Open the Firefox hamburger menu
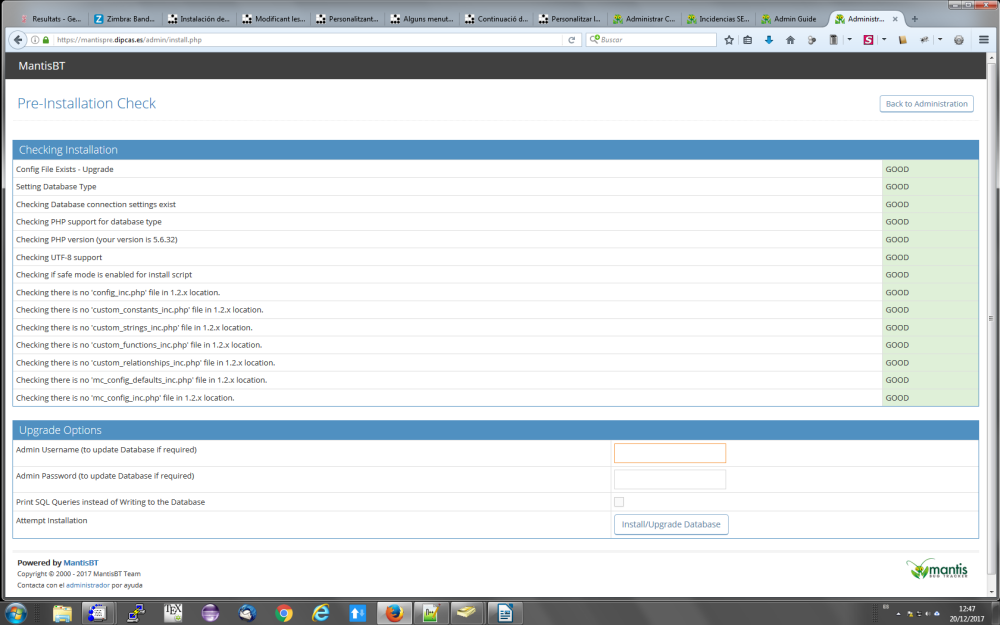 (983, 40)
